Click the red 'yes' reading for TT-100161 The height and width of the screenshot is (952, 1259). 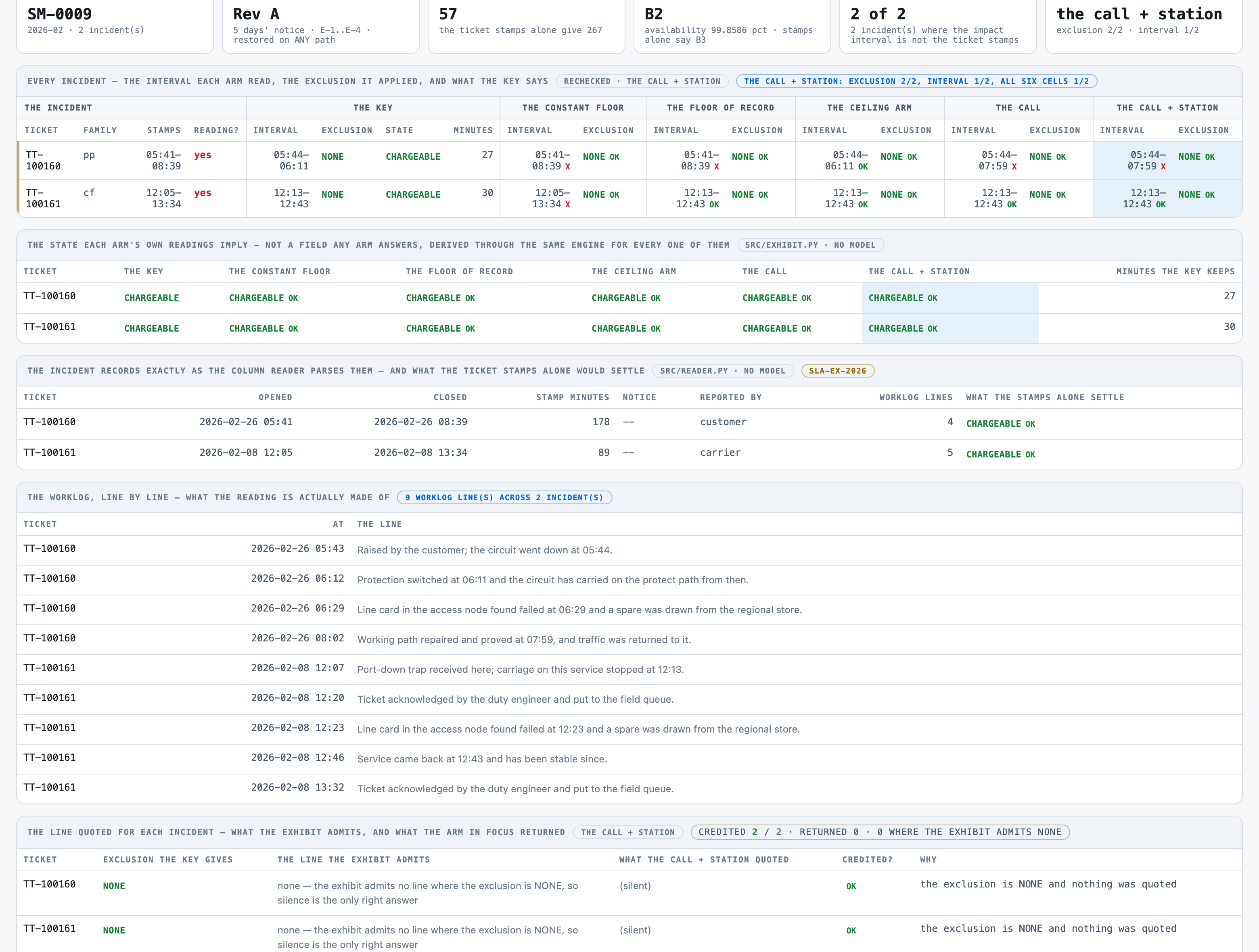(x=203, y=193)
